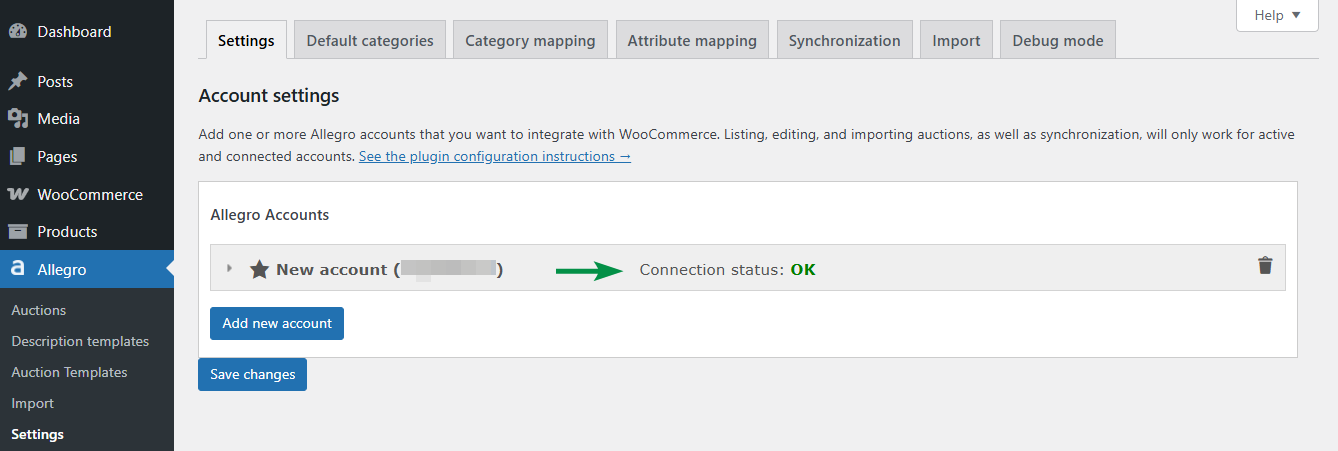Click the Save changes button
The image size is (1338, 451).
252,374
